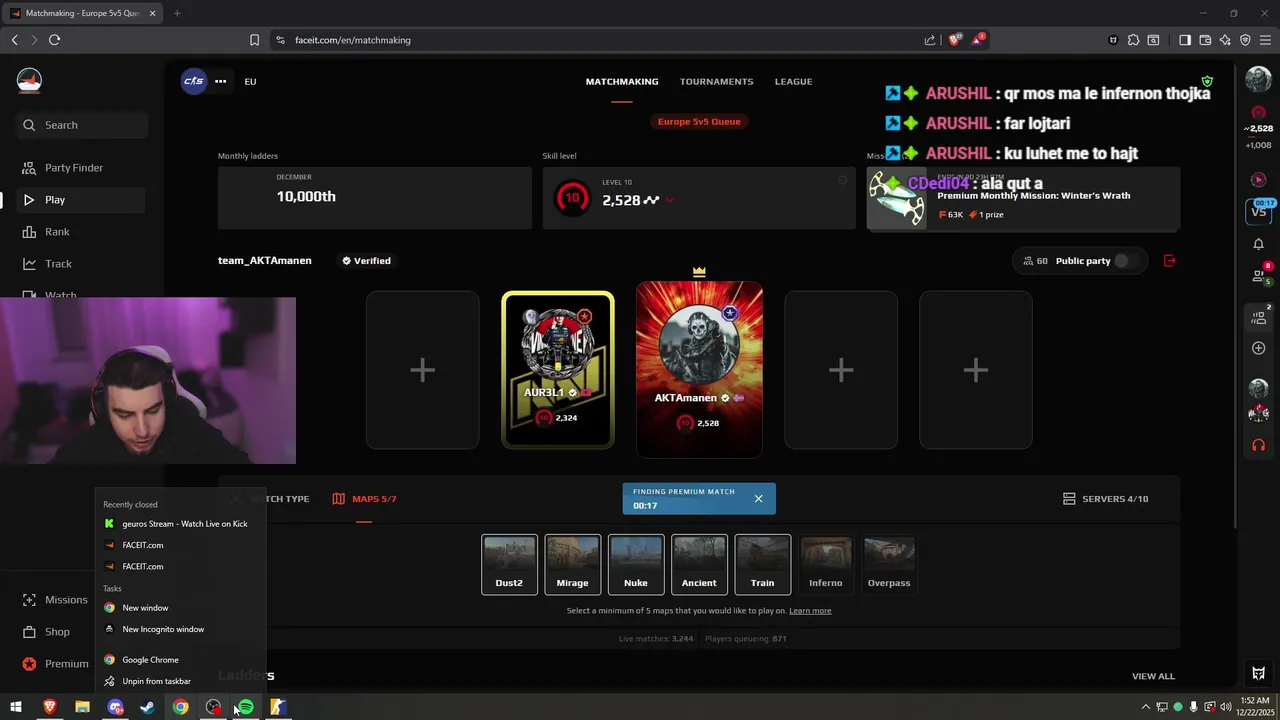Bookmark the page using the bookmark icon
Image resolution: width=1280 pixels, height=720 pixels.
coord(254,40)
